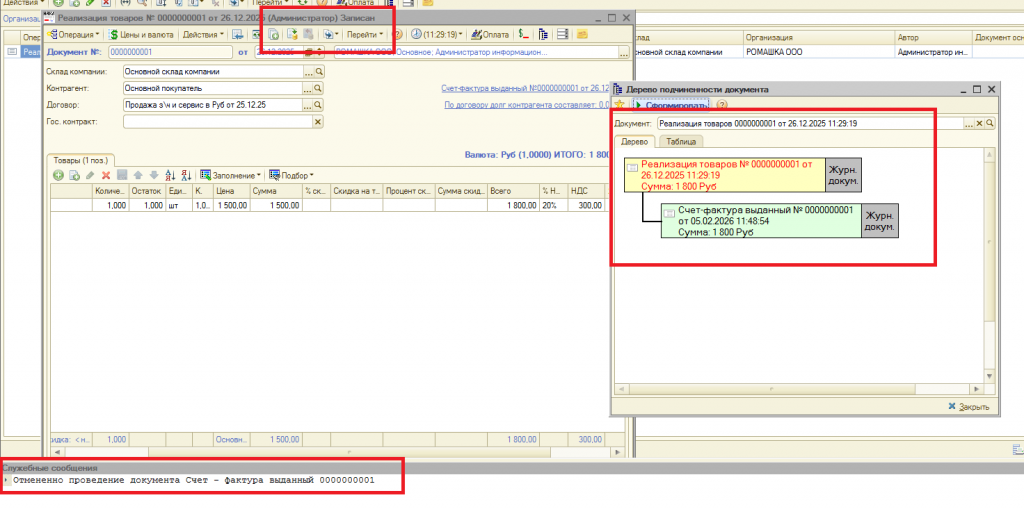The width and height of the screenshot is (1024, 509).
Task: Click Журн. докум. beside Реализация товаров
Action: [844, 175]
